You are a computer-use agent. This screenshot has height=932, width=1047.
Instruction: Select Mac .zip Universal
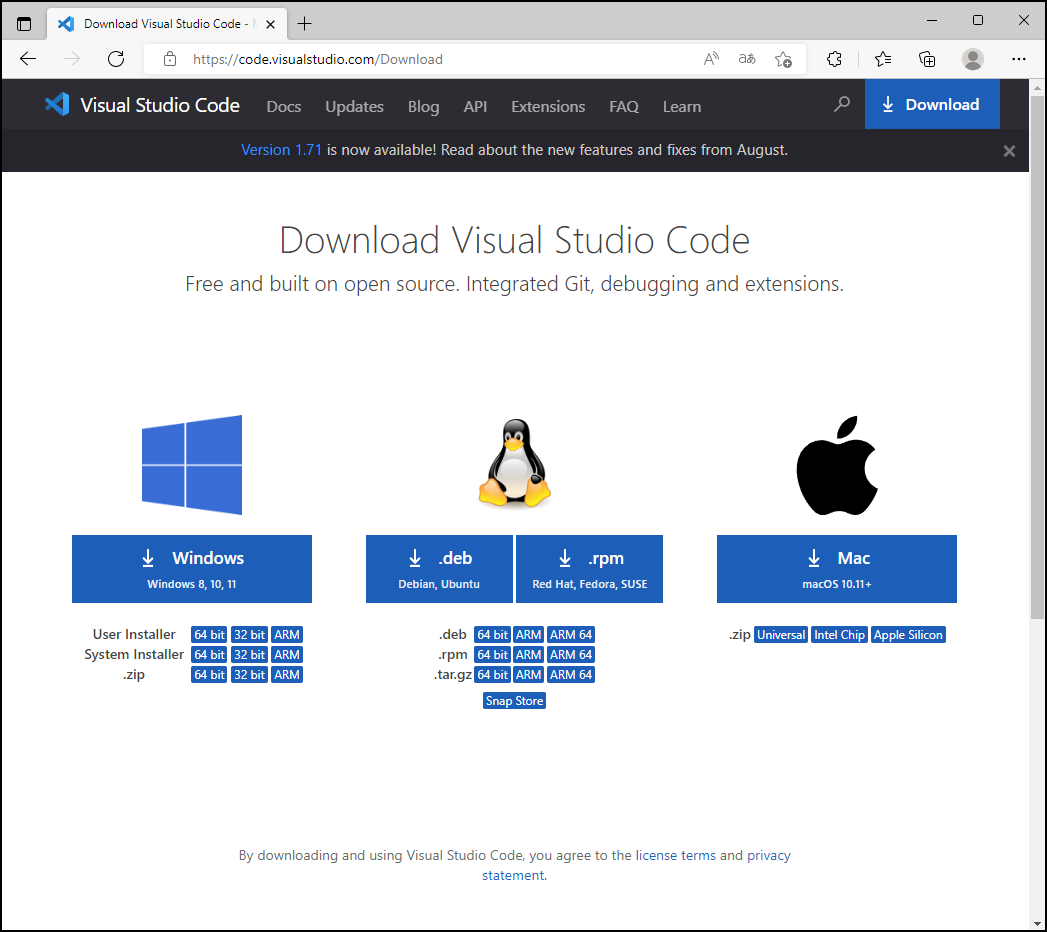pos(781,635)
